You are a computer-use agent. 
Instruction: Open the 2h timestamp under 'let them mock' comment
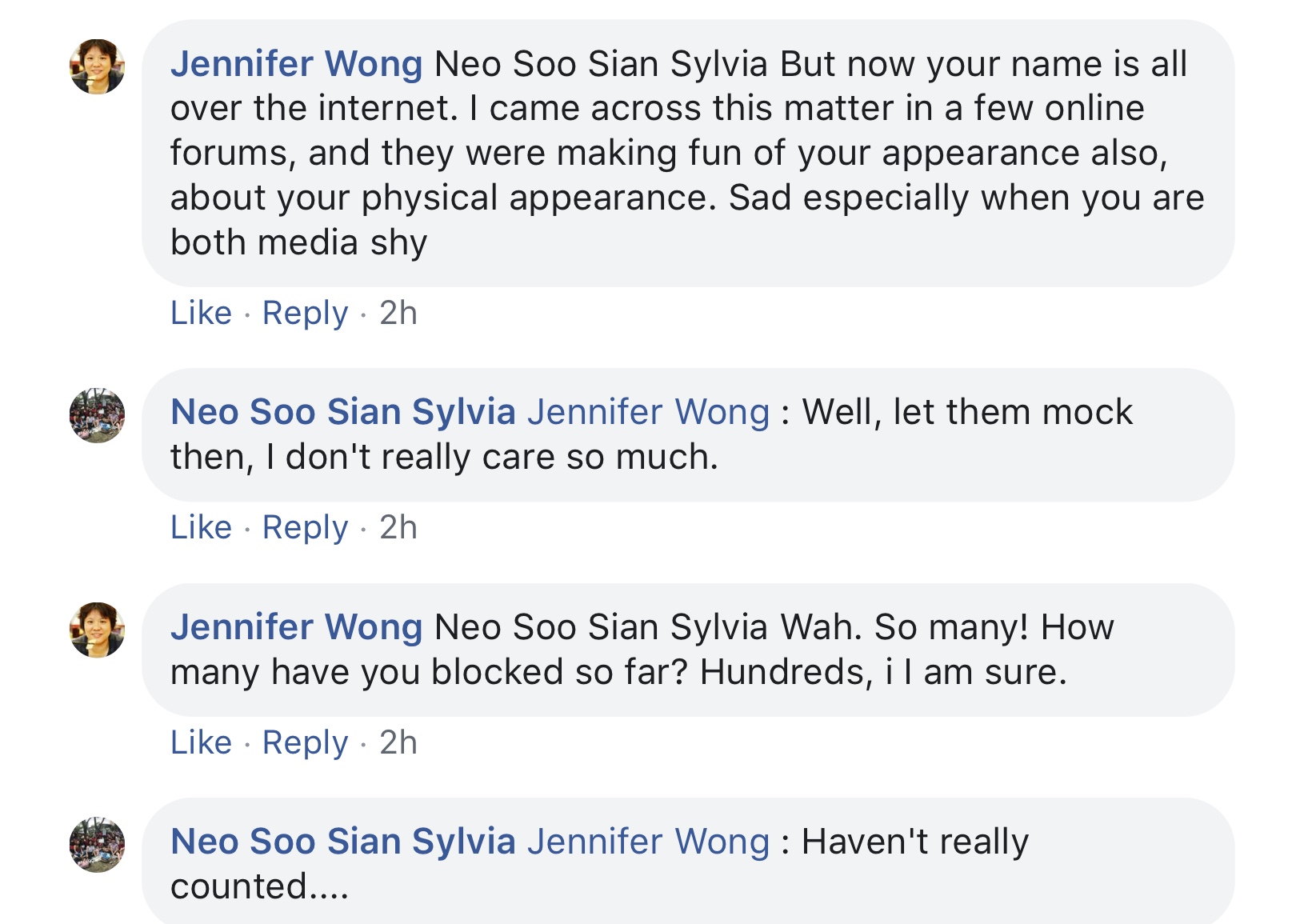pos(398,527)
